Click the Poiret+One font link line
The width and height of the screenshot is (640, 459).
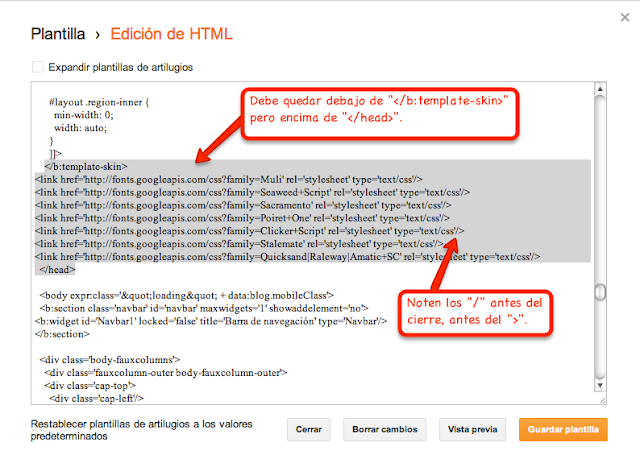[x=242, y=218]
